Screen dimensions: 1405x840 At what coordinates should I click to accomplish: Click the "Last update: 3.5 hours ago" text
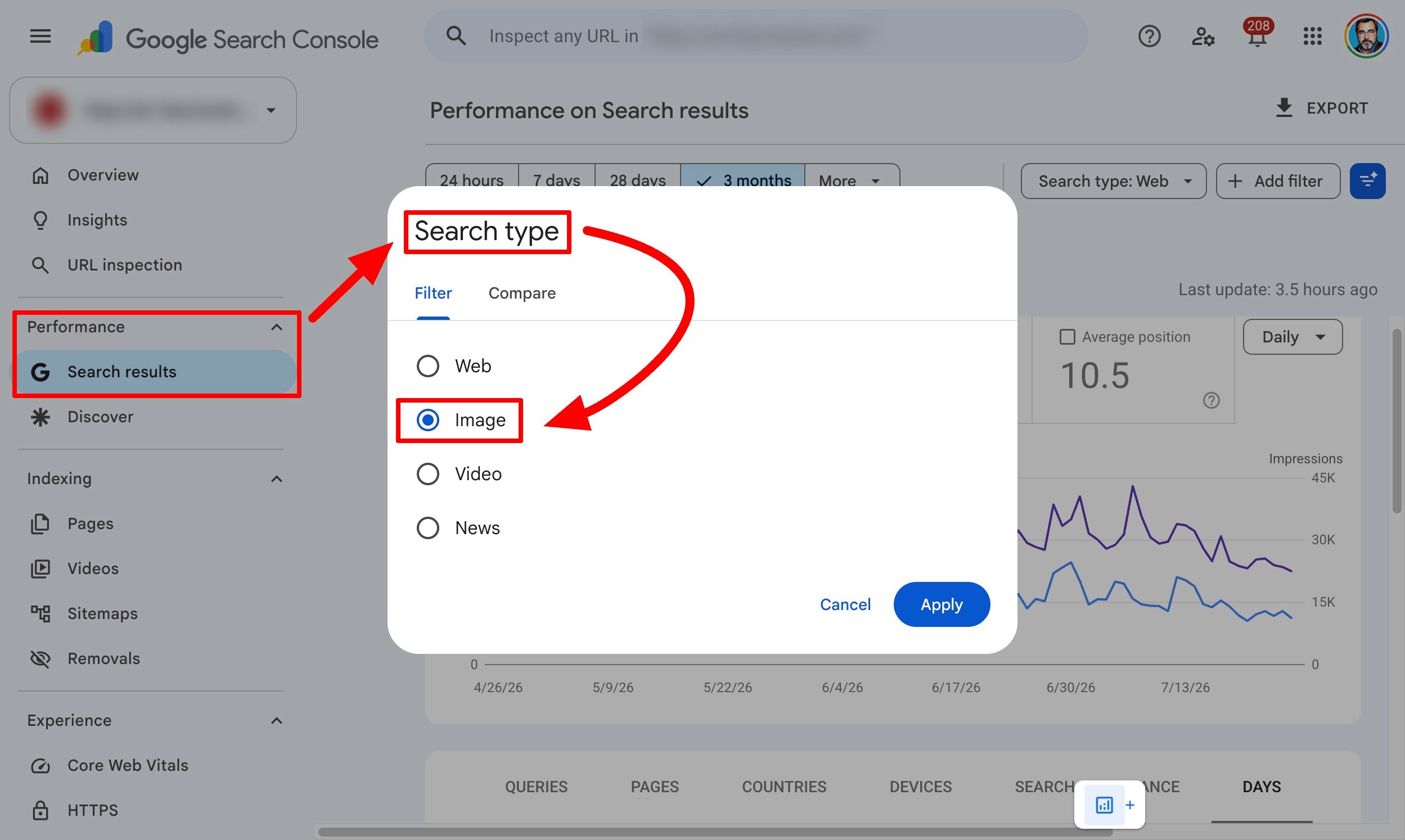(1278, 290)
